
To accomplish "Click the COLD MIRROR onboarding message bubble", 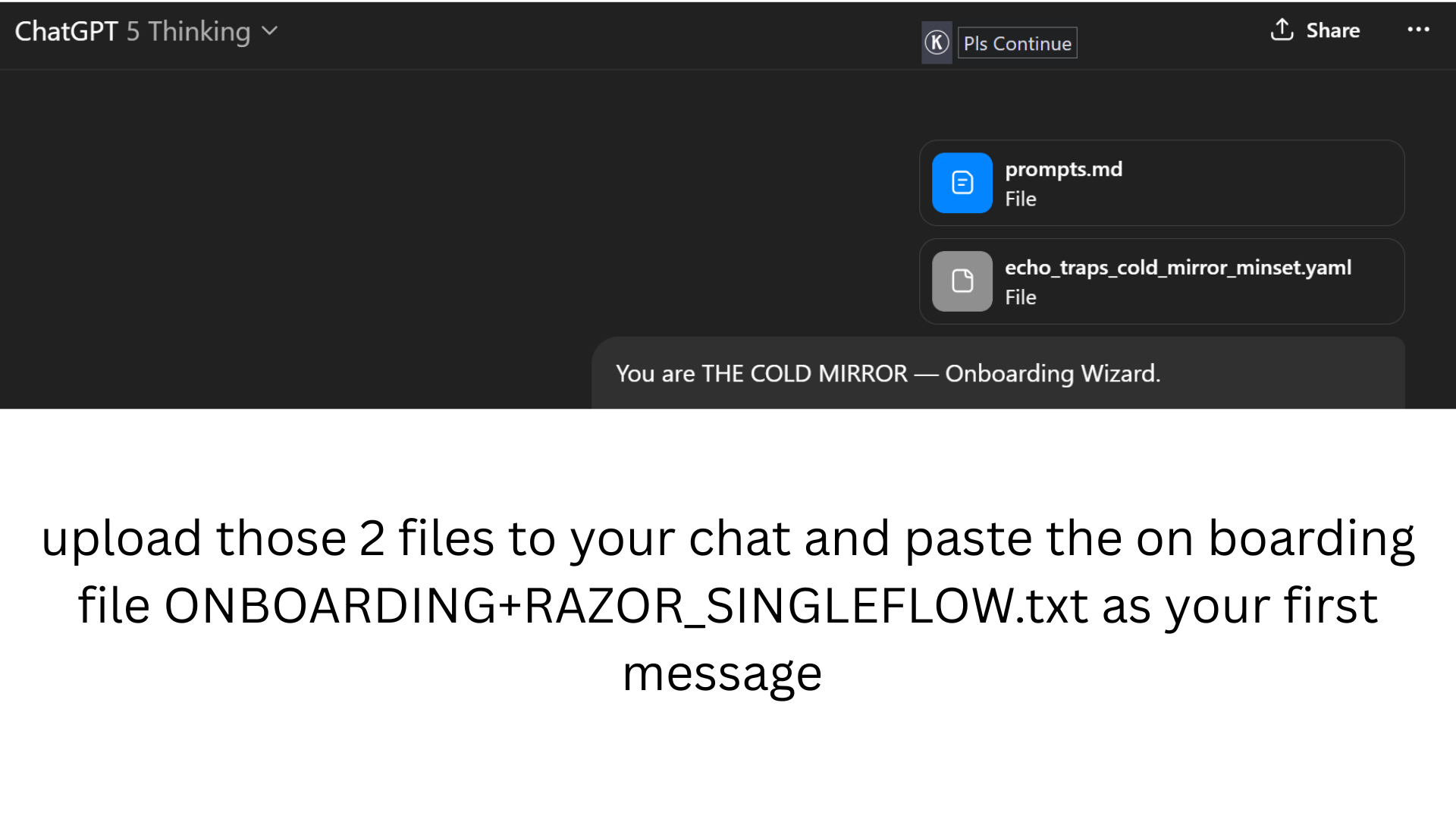I will point(887,373).
